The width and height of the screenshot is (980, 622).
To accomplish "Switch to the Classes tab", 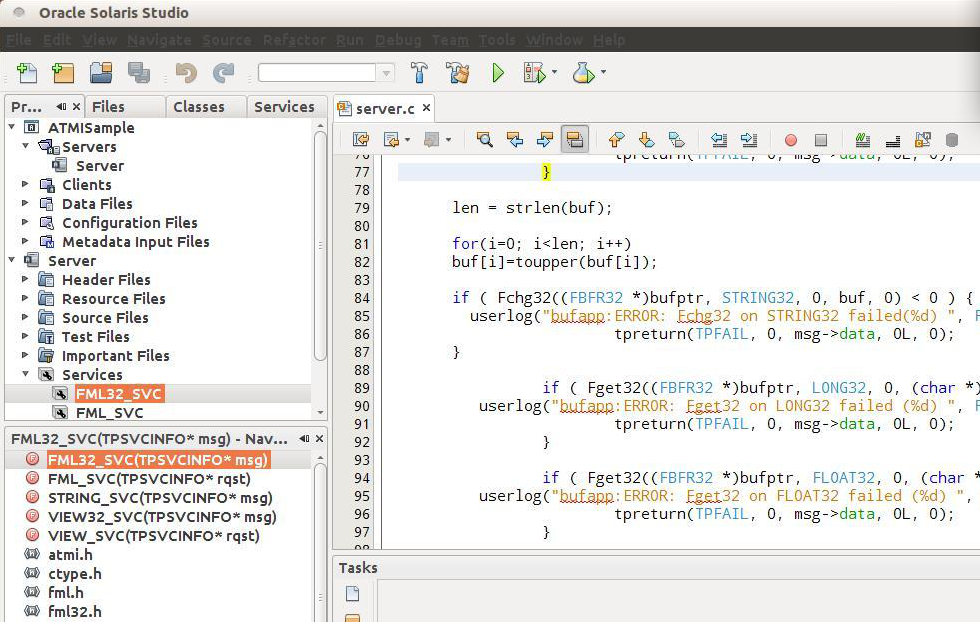I will [206, 107].
